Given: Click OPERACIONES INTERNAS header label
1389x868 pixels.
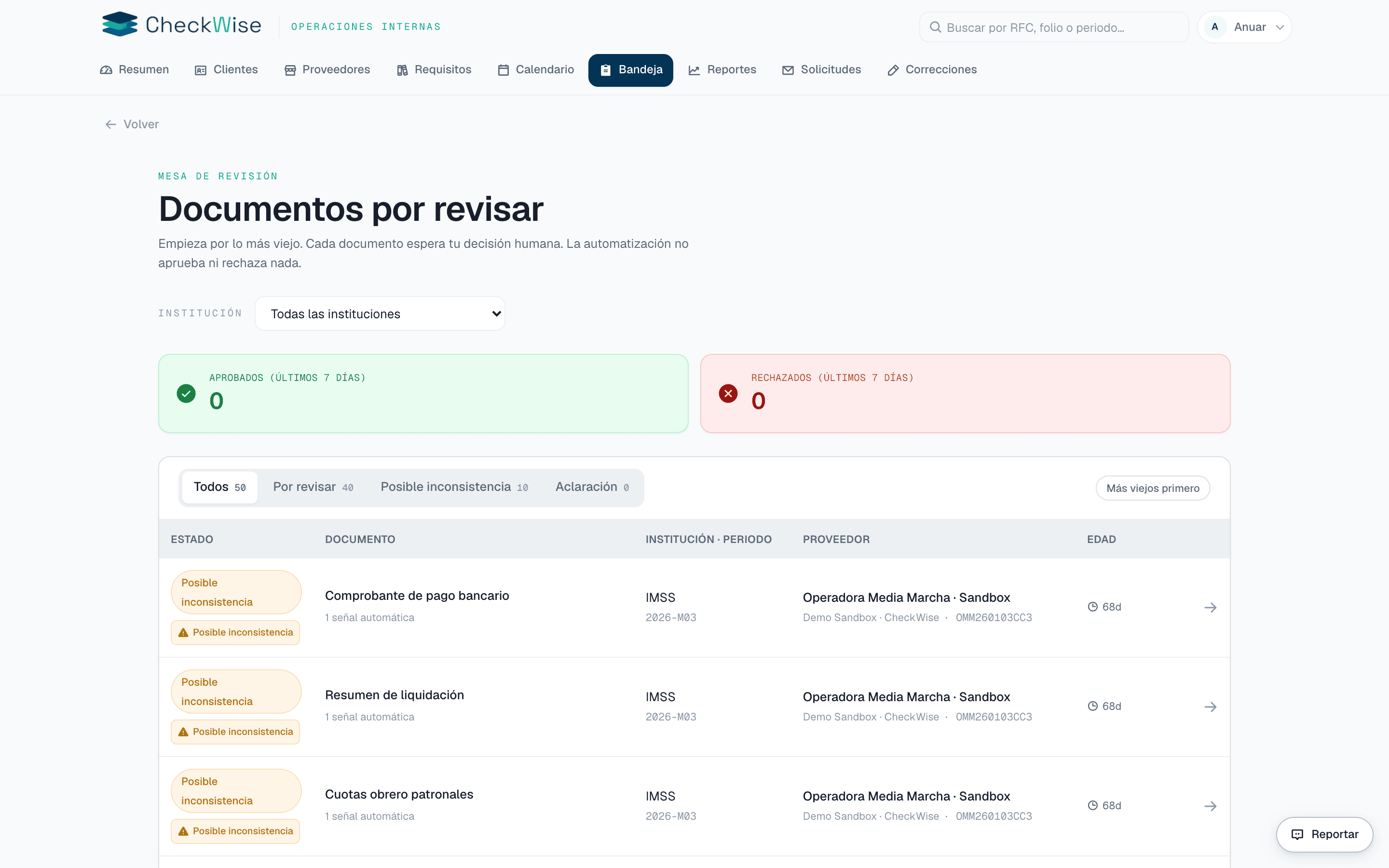Looking at the screenshot, I should point(366,27).
